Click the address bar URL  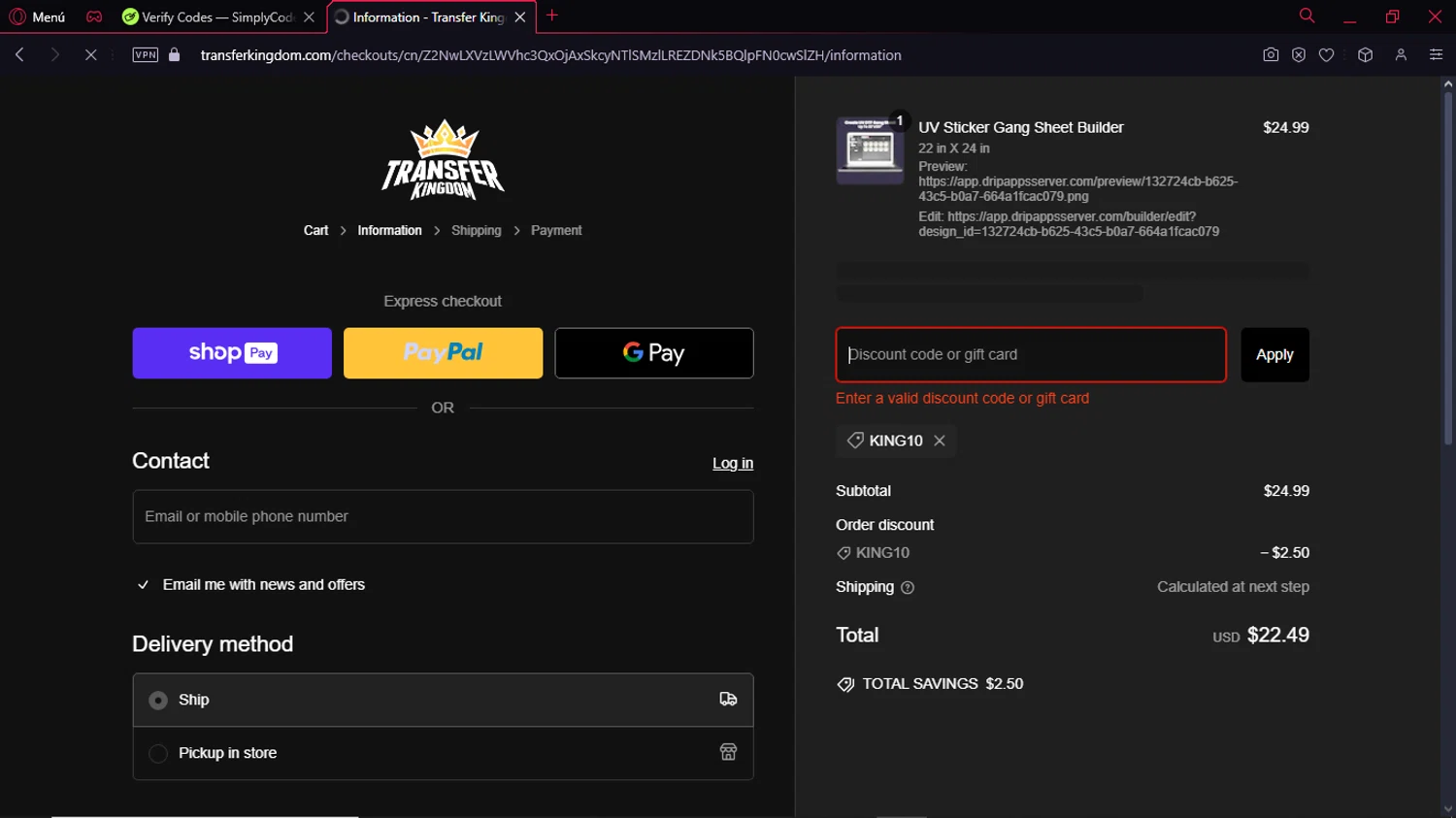click(x=550, y=55)
